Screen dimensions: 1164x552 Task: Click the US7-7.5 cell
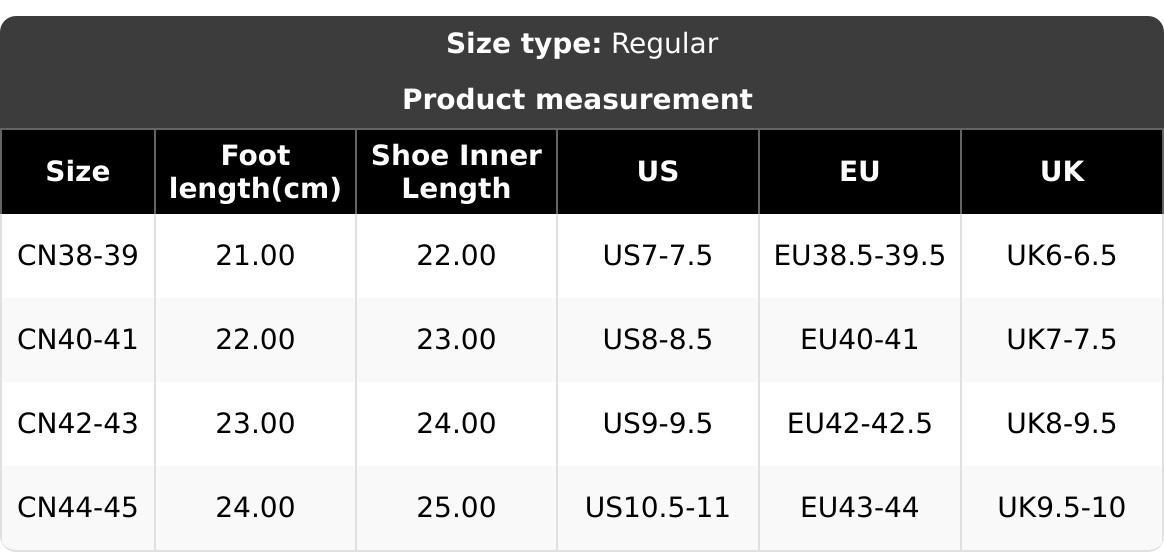657,256
